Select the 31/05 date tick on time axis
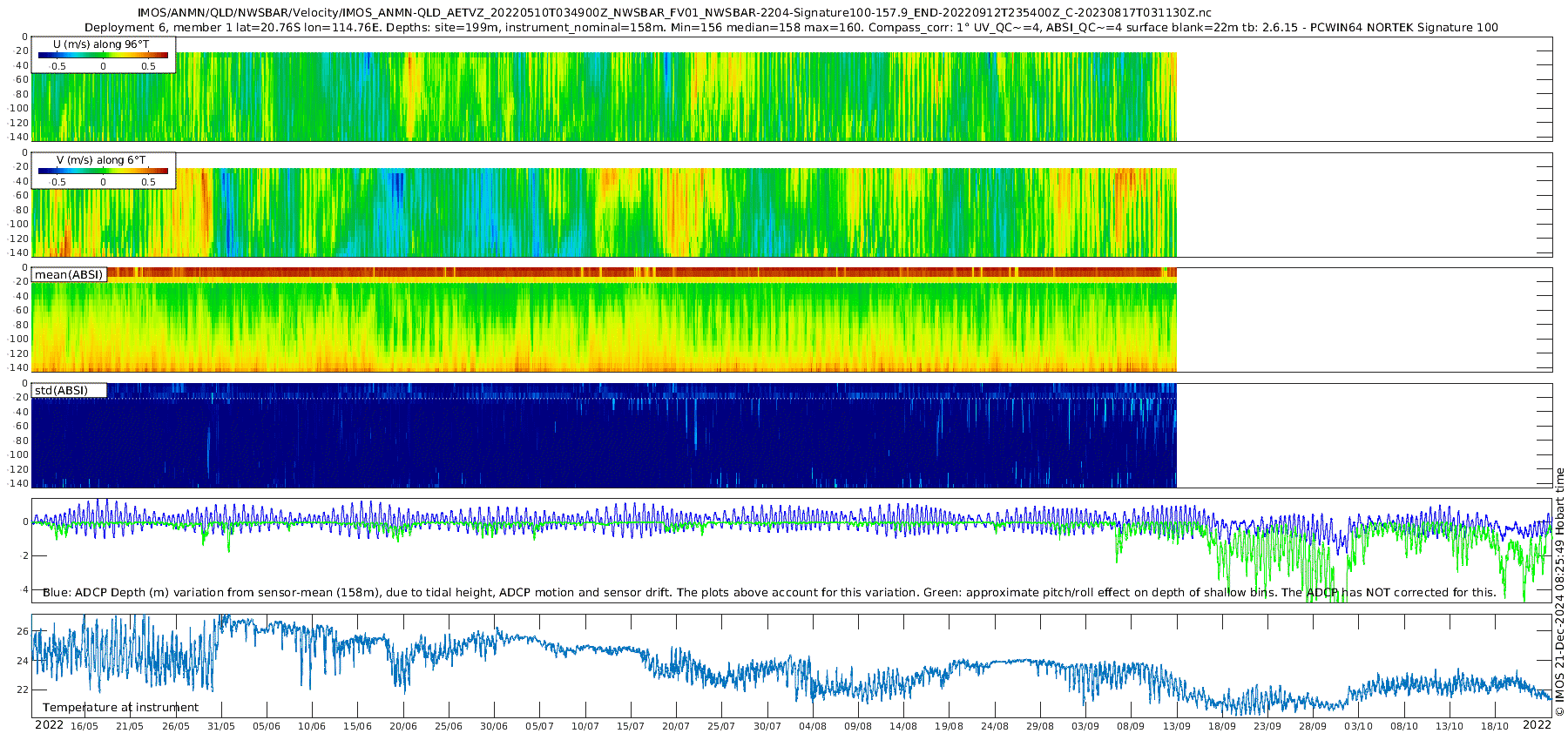The height and width of the screenshot is (740, 1568). (220, 726)
